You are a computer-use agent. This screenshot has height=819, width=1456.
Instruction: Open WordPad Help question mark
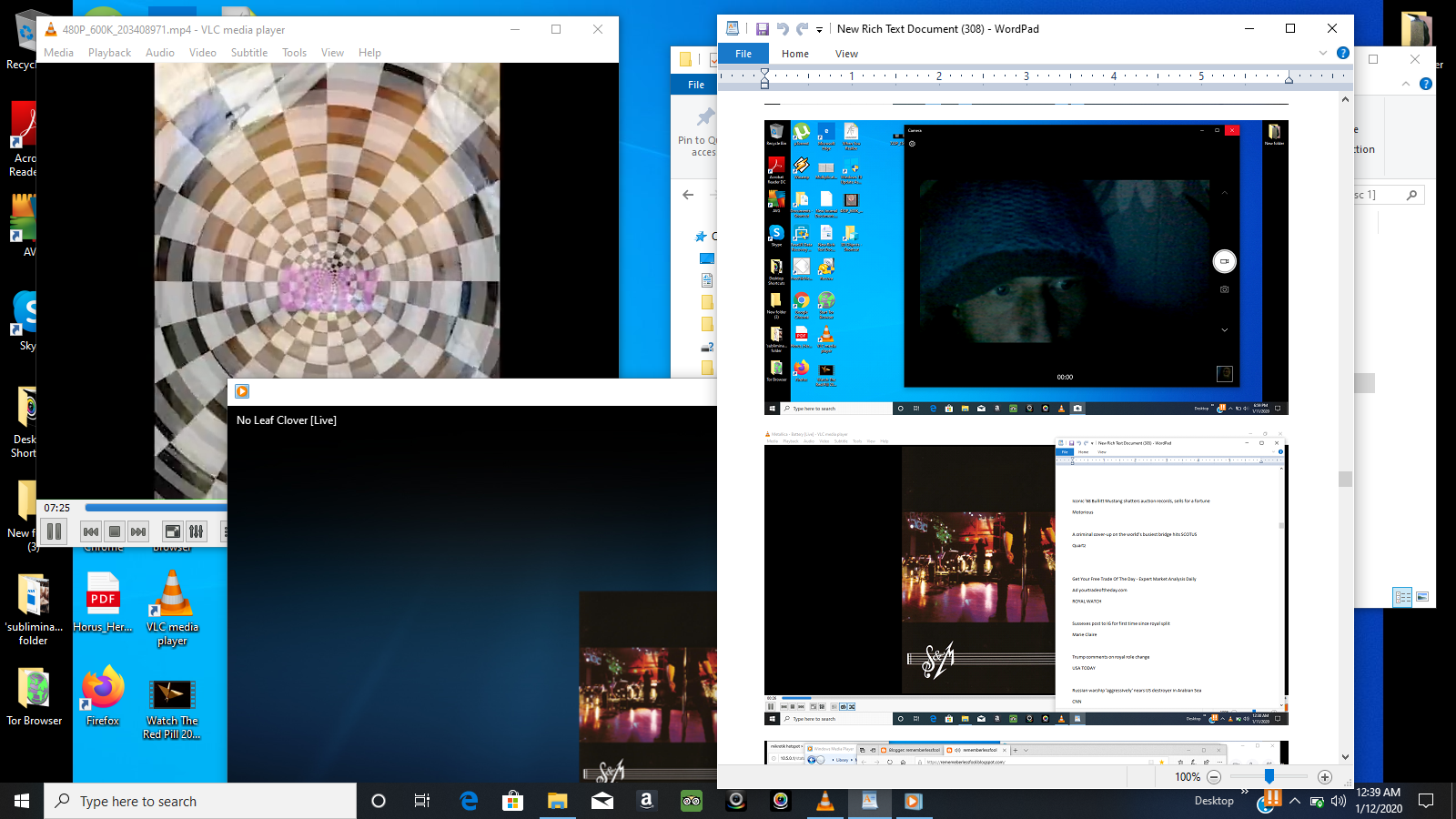point(1342,53)
